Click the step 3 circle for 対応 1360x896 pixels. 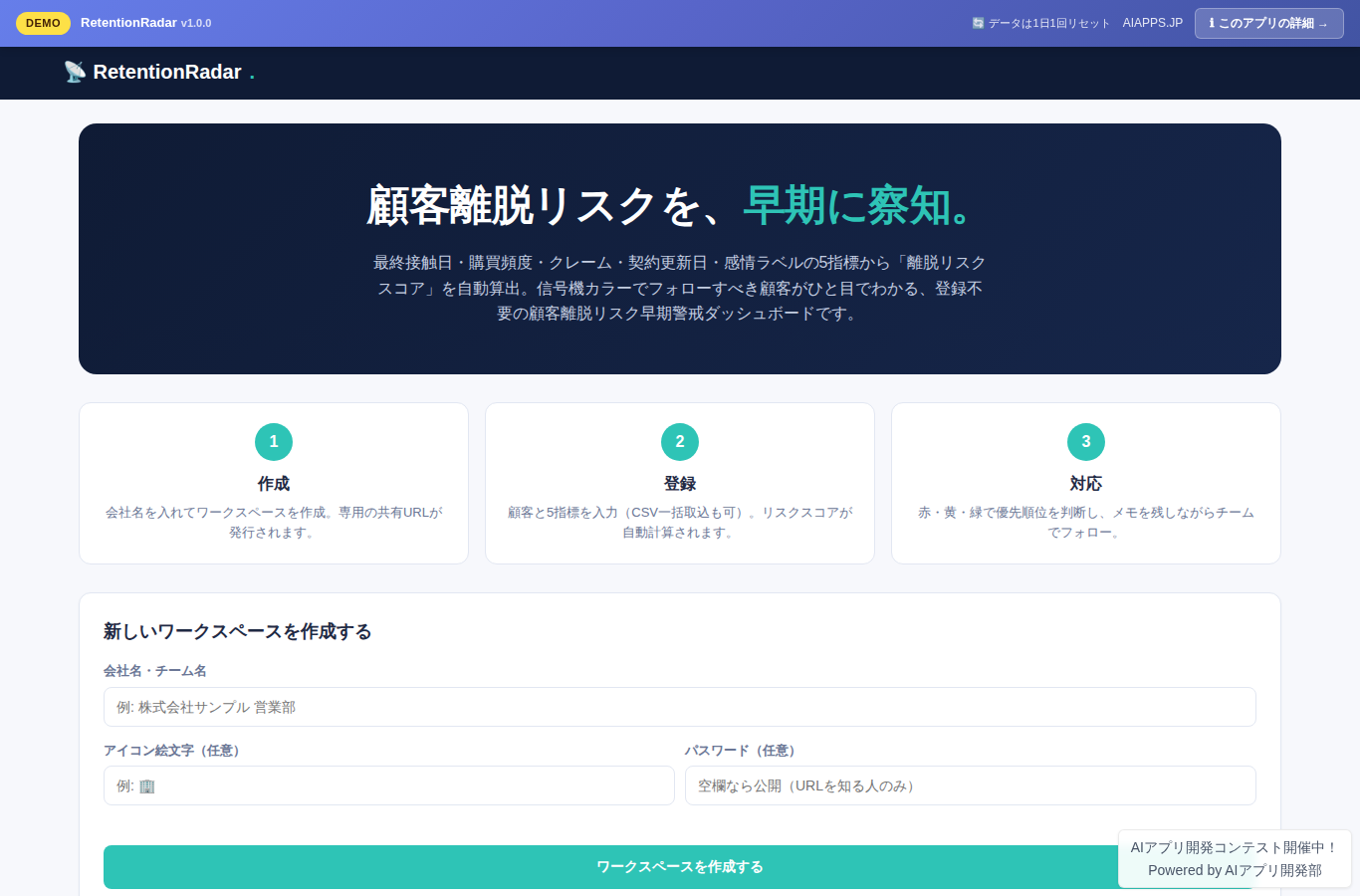tap(1086, 442)
